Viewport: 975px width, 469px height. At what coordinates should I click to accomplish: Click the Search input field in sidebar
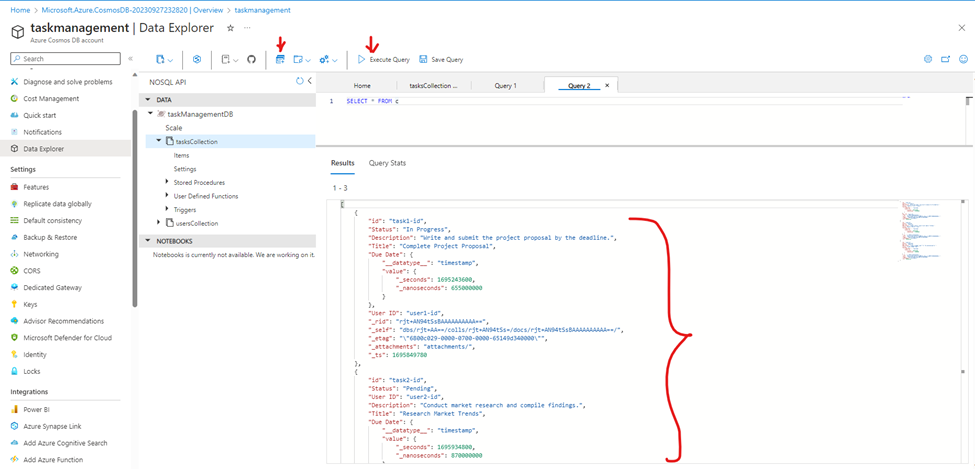[65, 58]
